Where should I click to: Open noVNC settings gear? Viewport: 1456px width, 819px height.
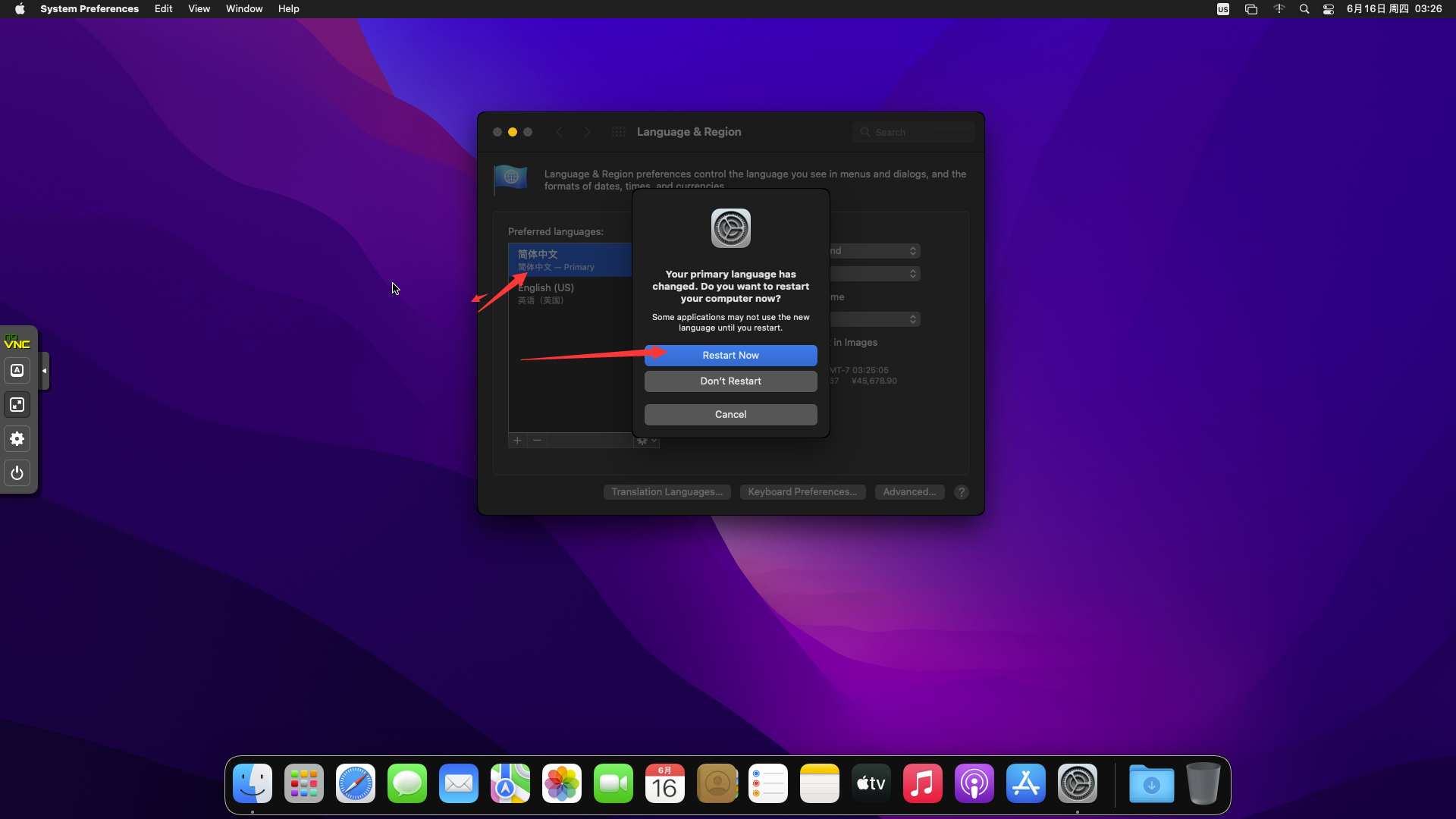coord(17,439)
